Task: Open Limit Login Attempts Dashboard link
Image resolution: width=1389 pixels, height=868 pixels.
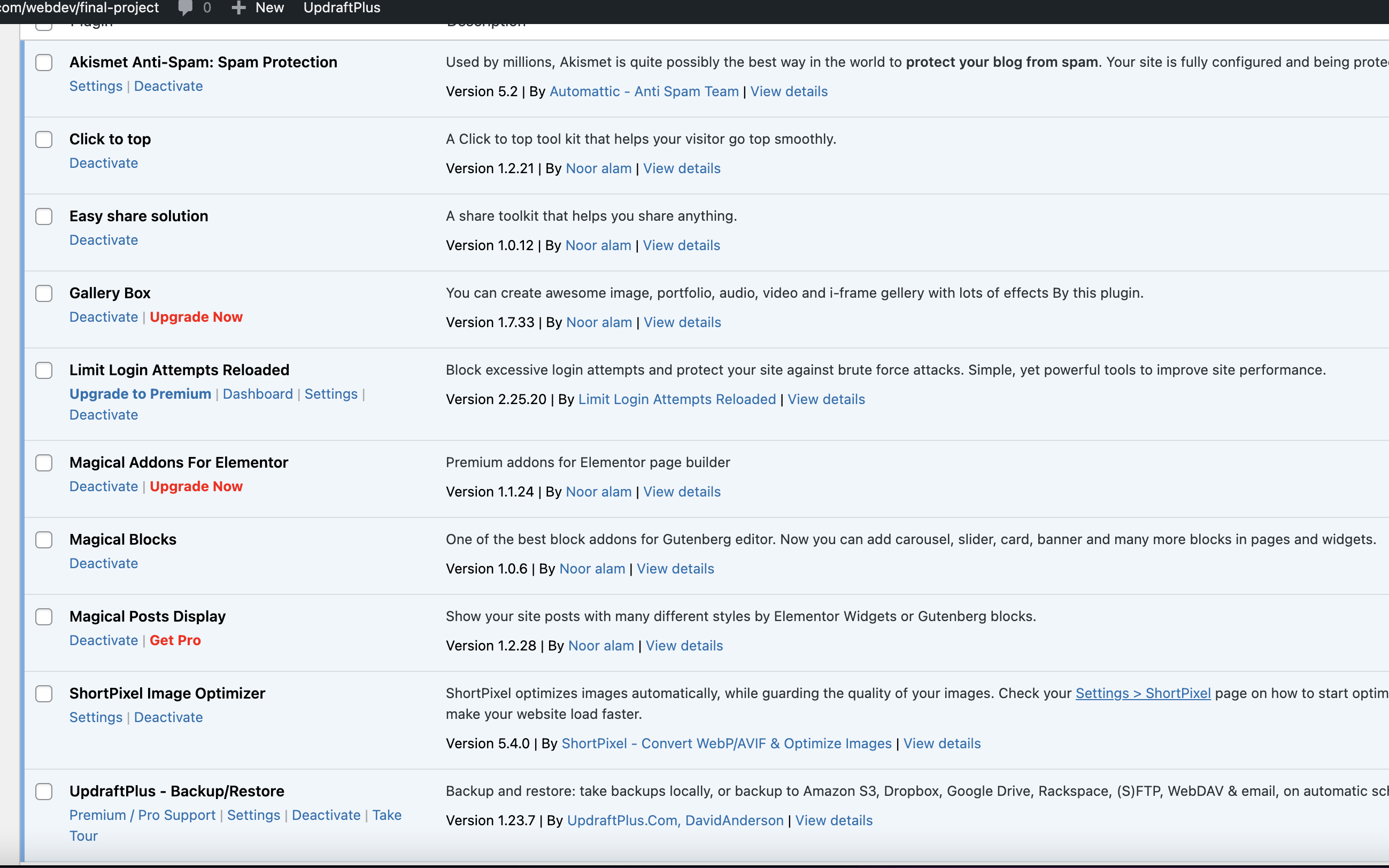Action: pos(258,394)
